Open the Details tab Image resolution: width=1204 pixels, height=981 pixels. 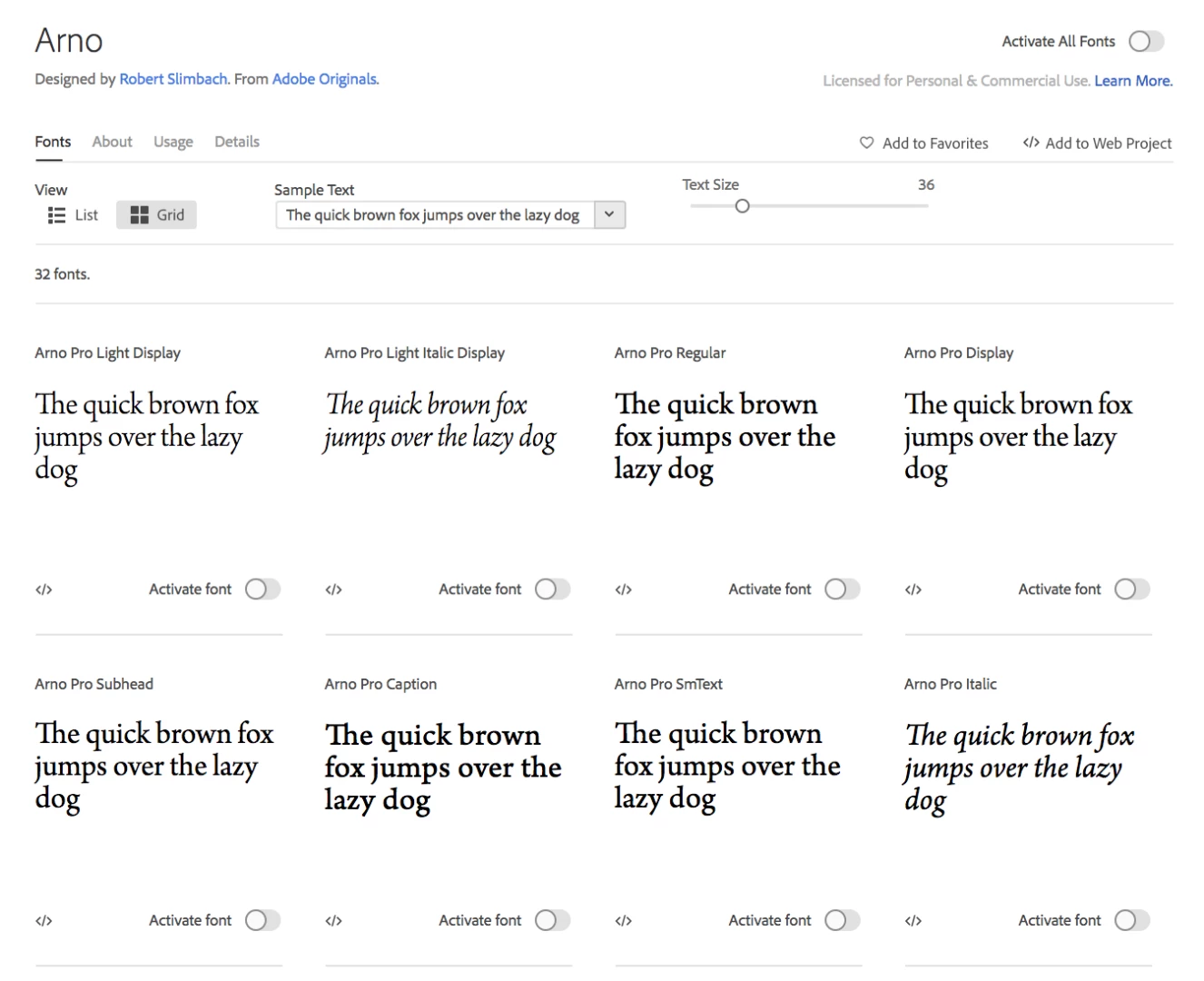(237, 142)
